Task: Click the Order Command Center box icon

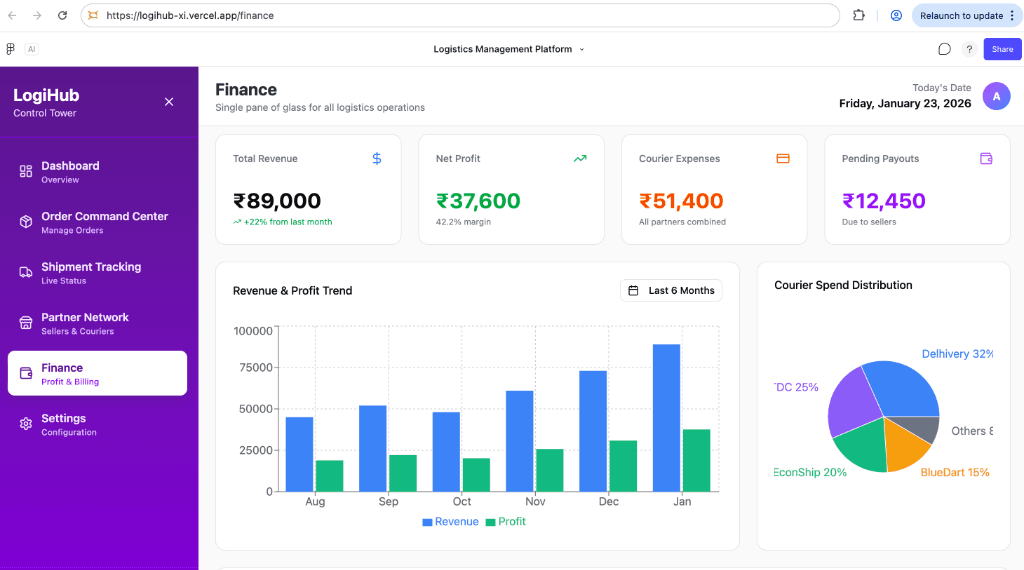Action: (25, 222)
